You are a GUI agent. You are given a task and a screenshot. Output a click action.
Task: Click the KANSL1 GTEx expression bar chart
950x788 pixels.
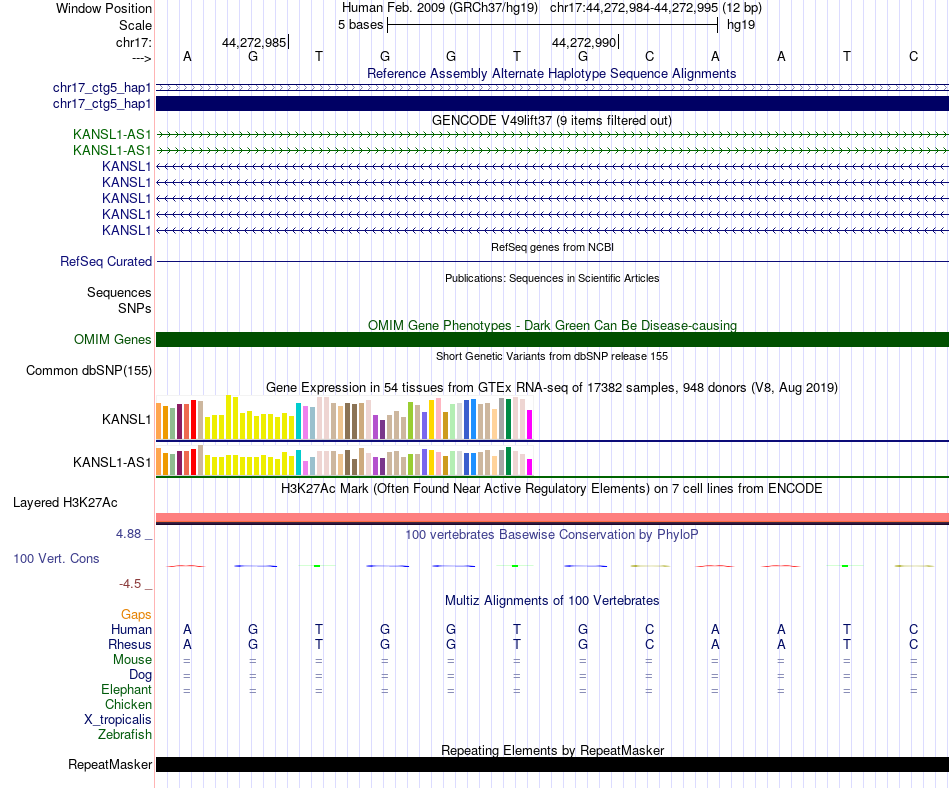[344, 417]
